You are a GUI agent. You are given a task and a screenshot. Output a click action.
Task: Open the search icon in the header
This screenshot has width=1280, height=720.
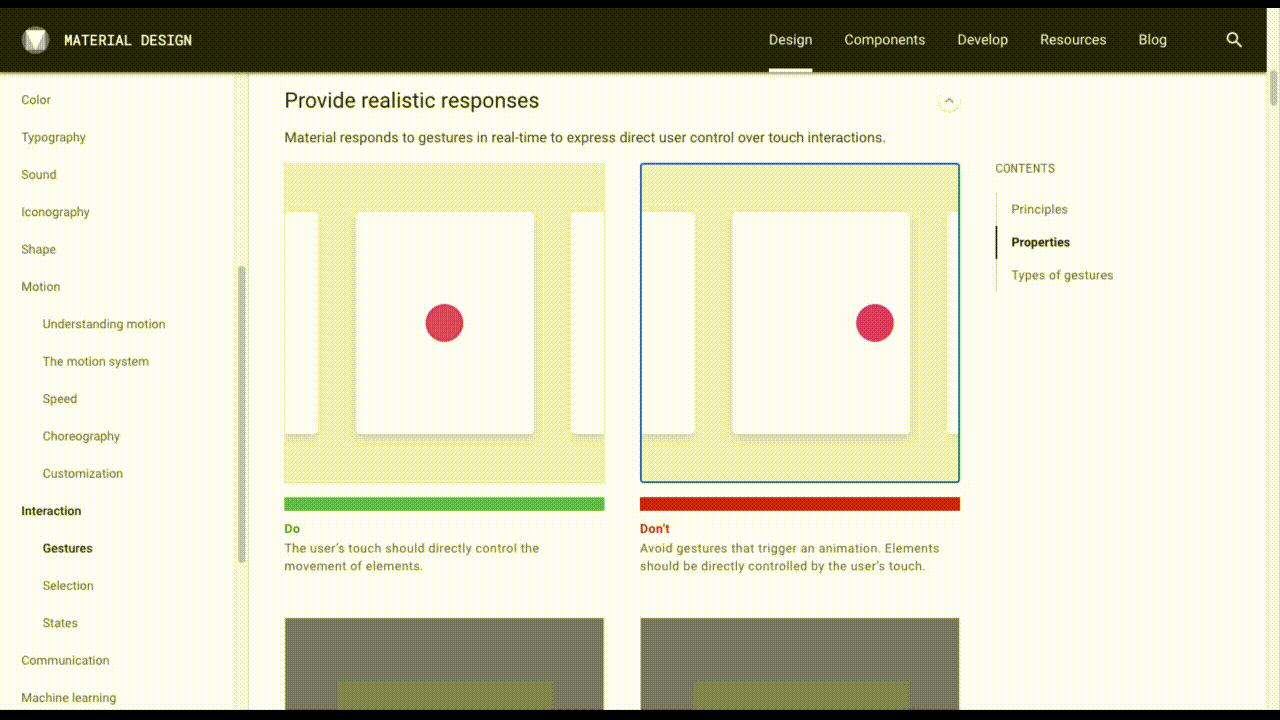coord(1234,40)
